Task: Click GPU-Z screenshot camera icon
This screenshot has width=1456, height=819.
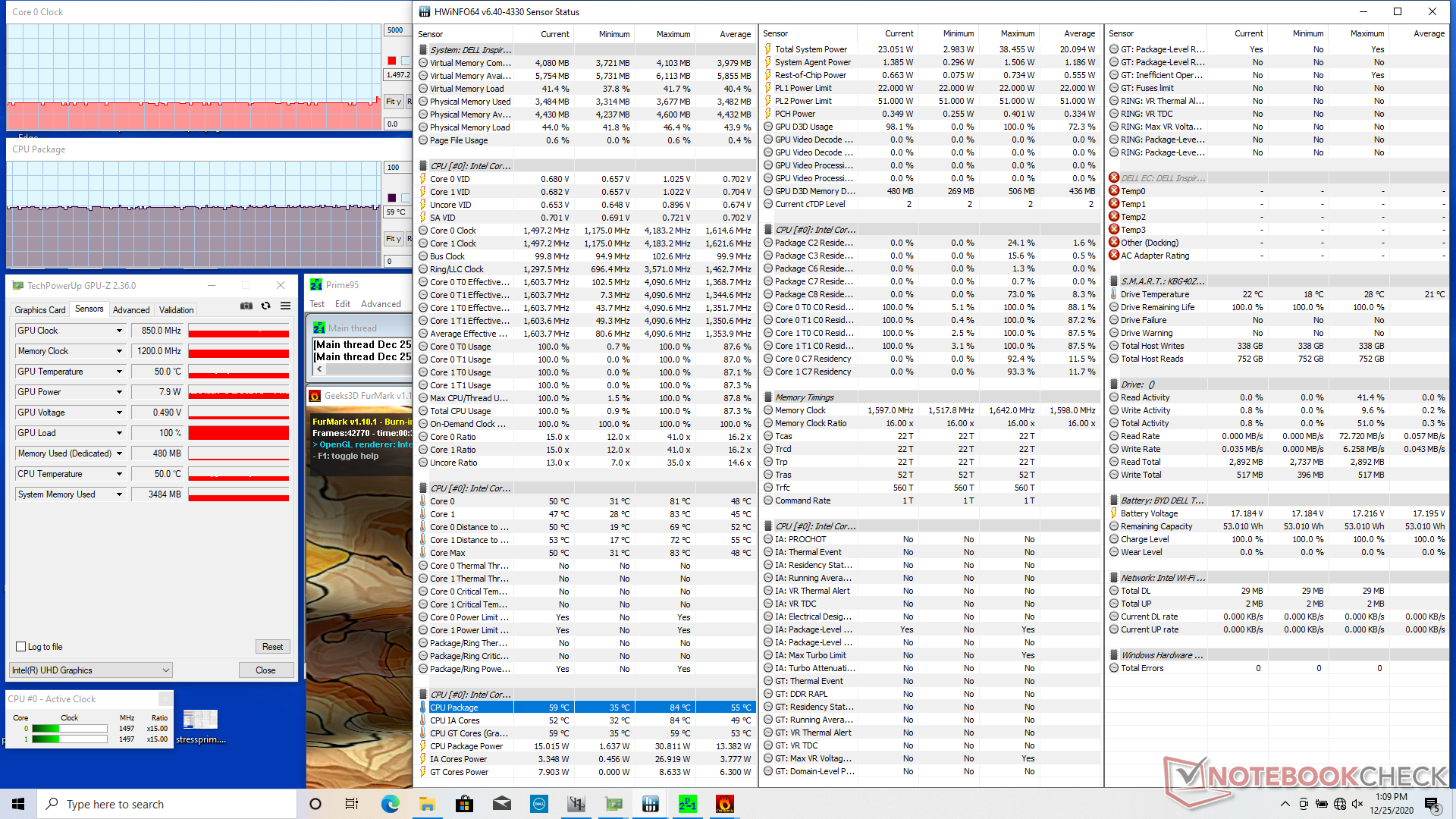Action: click(246, 306)
